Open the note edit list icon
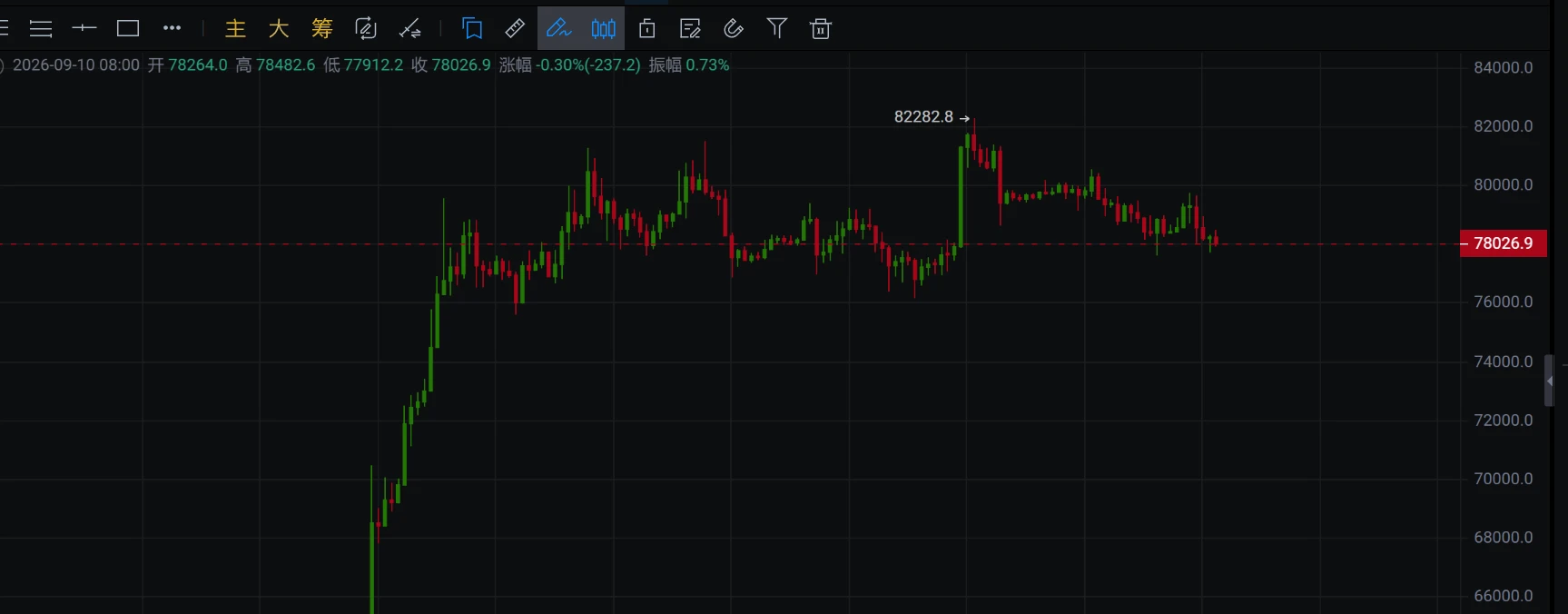The width and height of the screenshot is (1568, 614). 690,29
